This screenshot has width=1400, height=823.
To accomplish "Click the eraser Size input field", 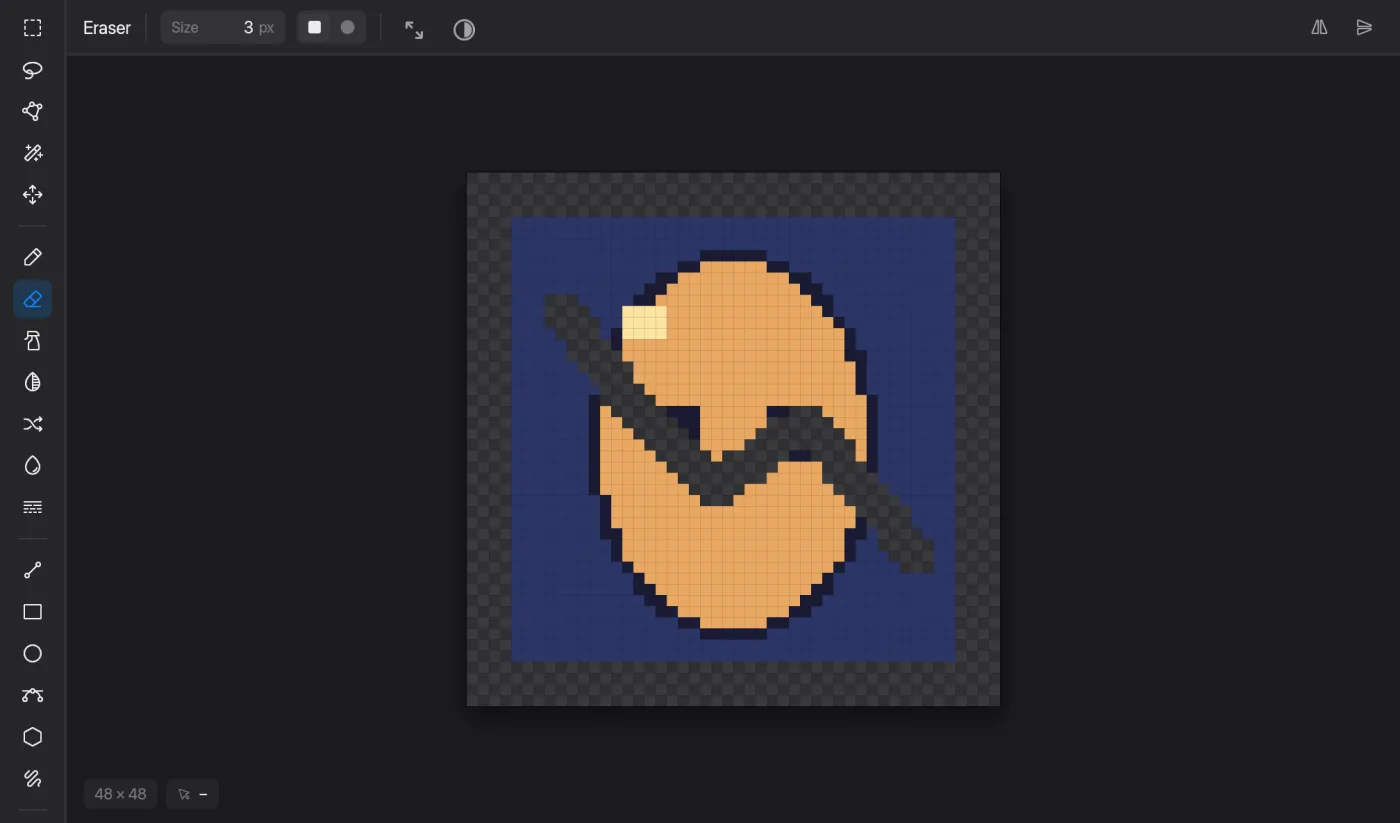I will [x=223, y=28].
